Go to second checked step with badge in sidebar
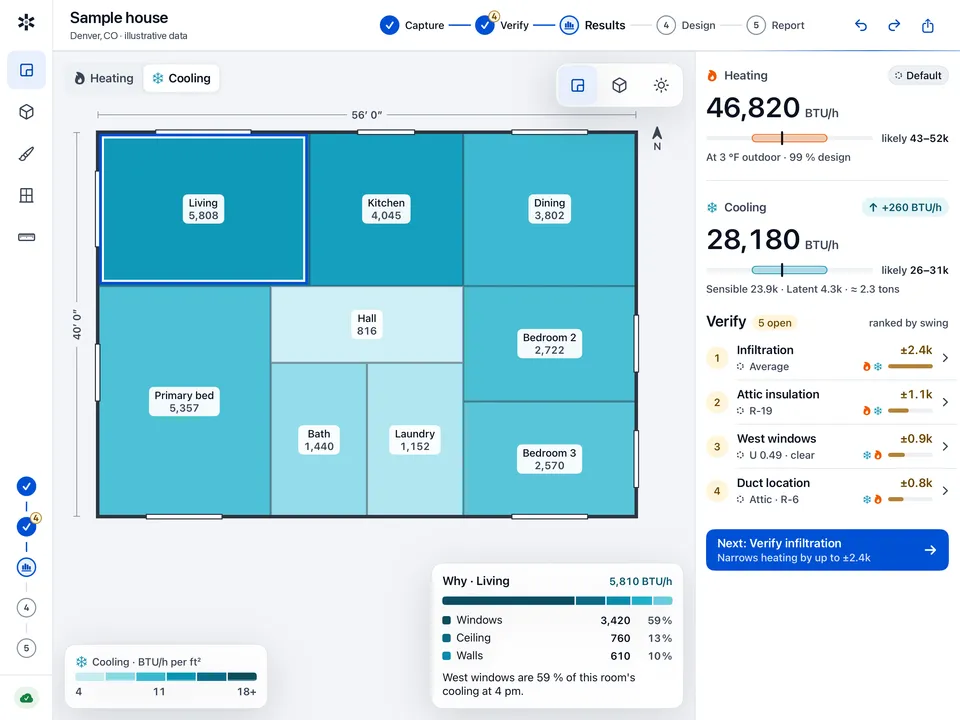The height and width of the screenshot is (720, 960). pos(26,527)
